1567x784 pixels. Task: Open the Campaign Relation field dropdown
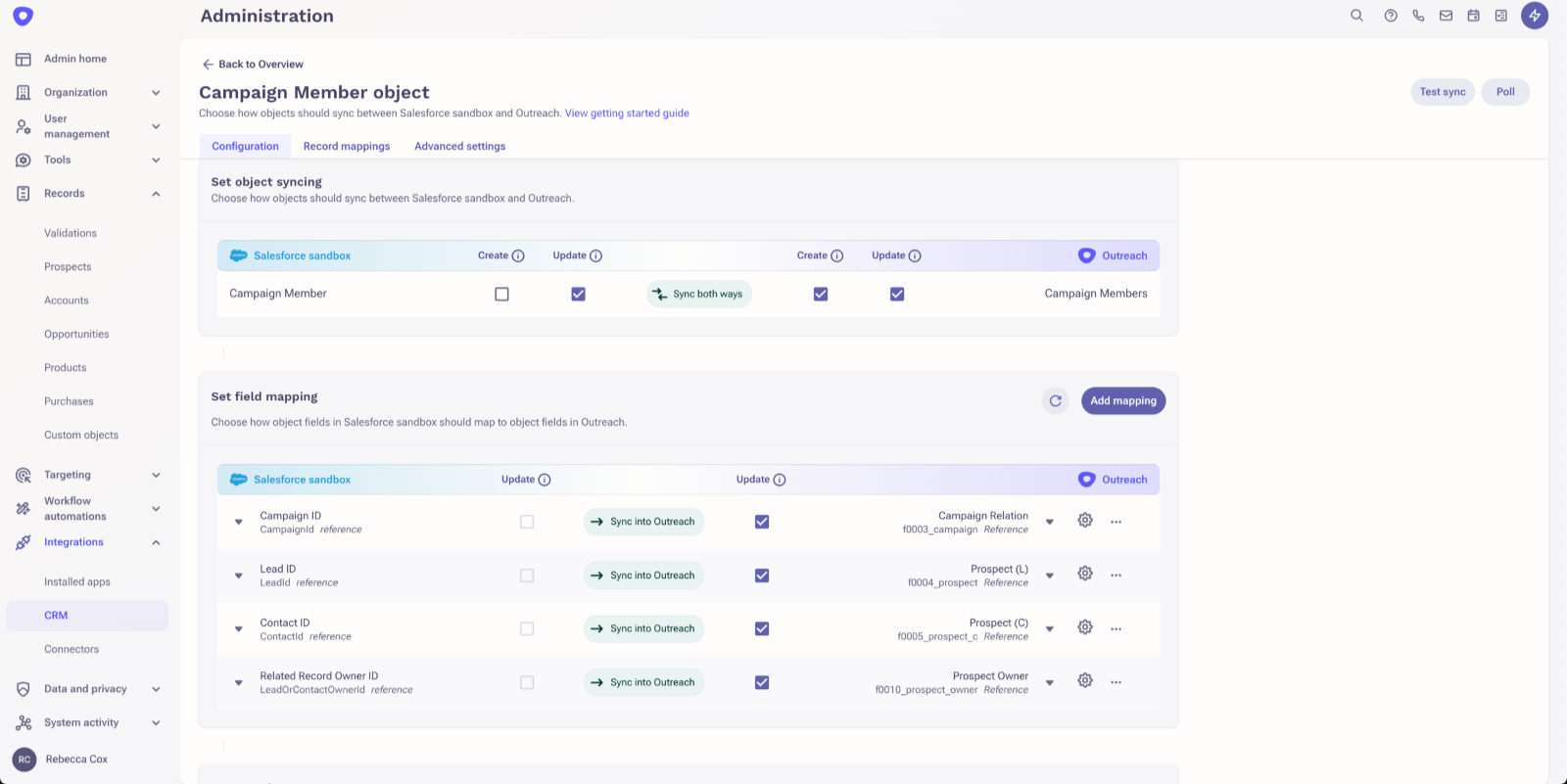[x=1050, y=522]
